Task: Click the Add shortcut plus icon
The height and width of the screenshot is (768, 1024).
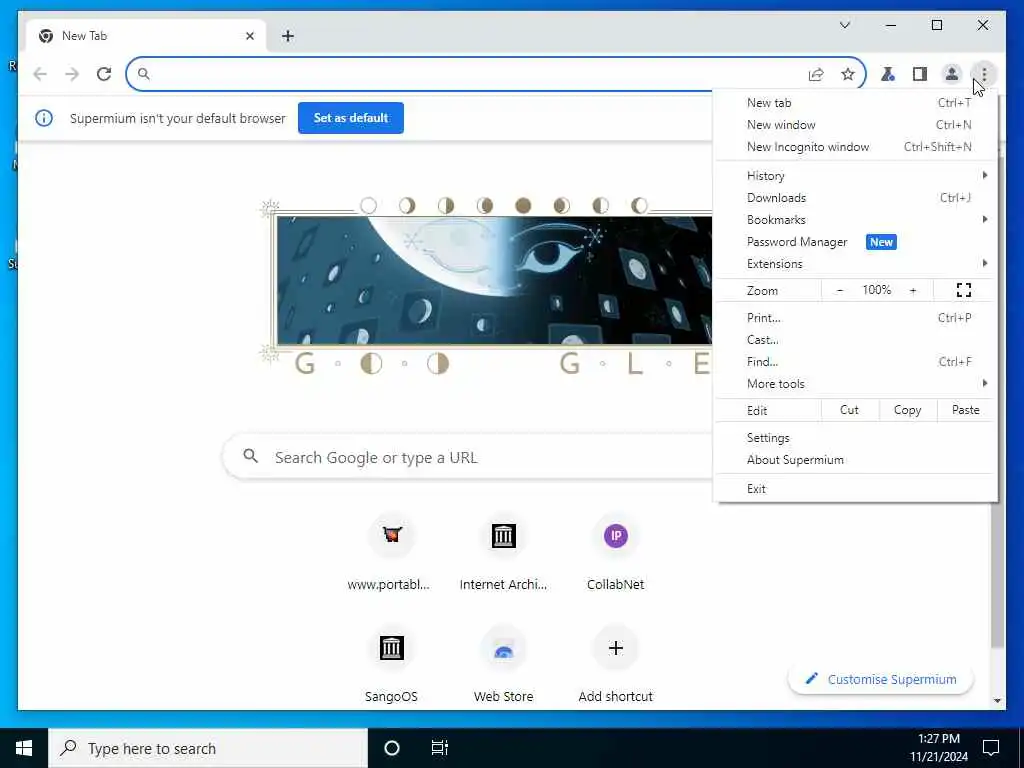Action: pos(616,648)
